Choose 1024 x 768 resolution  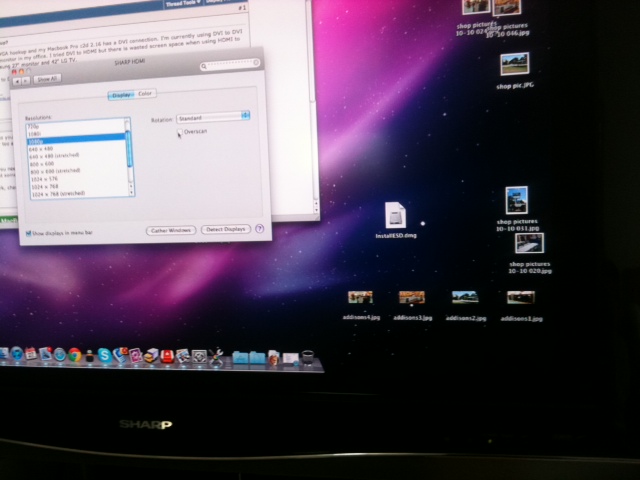[80, 187]
